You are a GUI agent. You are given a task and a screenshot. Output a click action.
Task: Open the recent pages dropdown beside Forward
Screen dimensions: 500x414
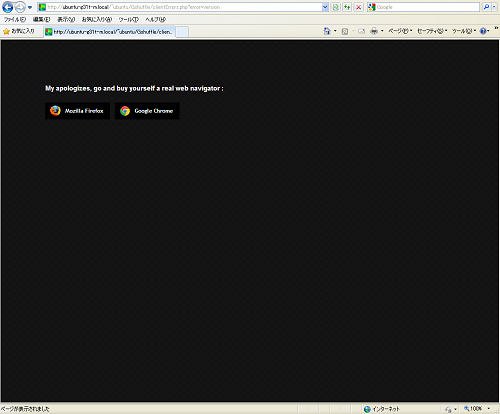coord(30,7)
